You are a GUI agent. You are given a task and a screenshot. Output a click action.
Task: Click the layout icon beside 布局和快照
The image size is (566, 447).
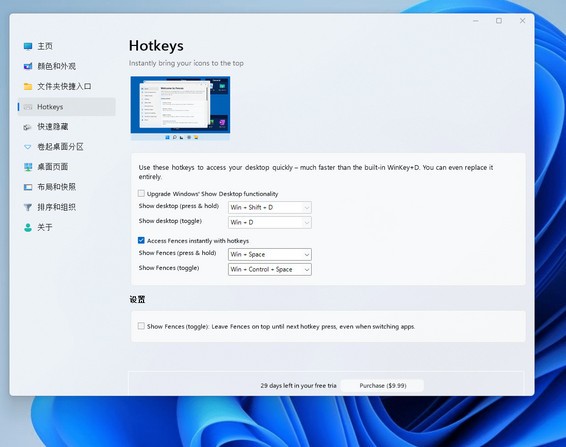click(x=28, y=187)
